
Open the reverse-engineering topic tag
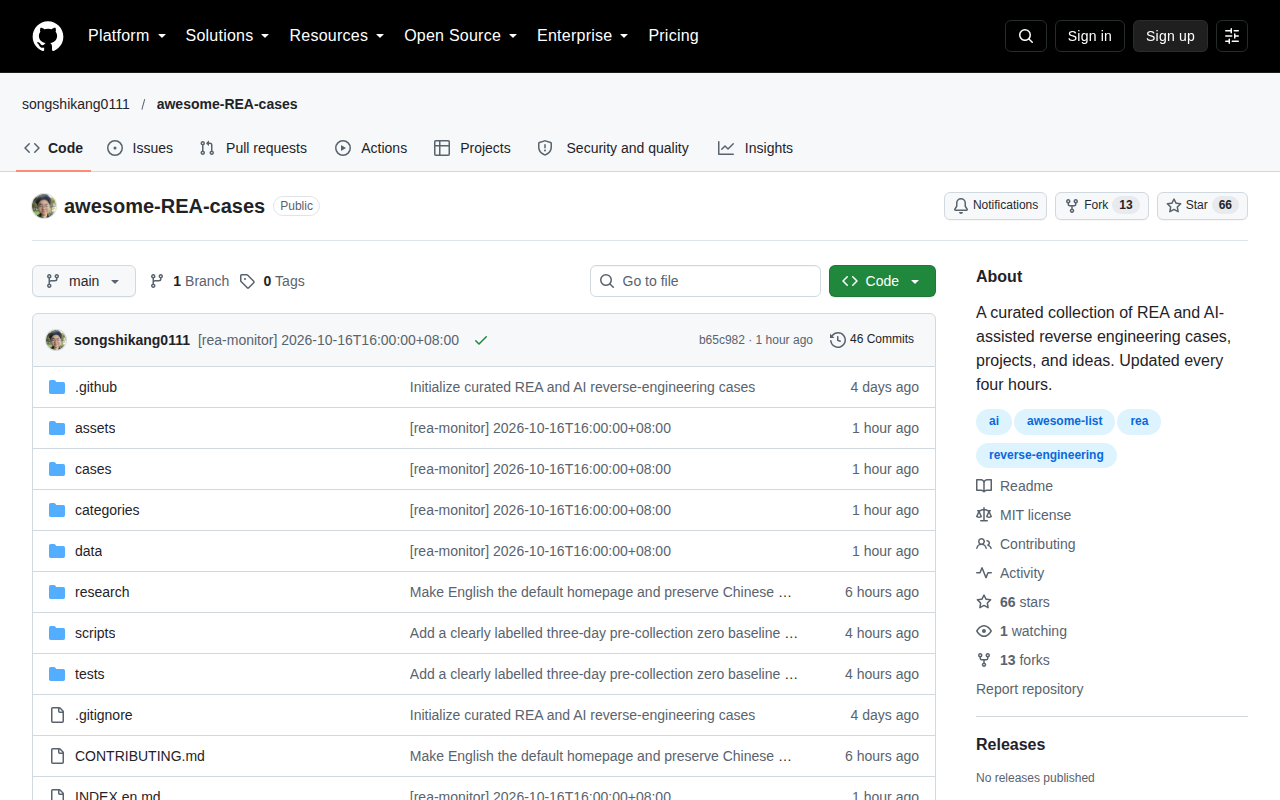coord(1046,456)
